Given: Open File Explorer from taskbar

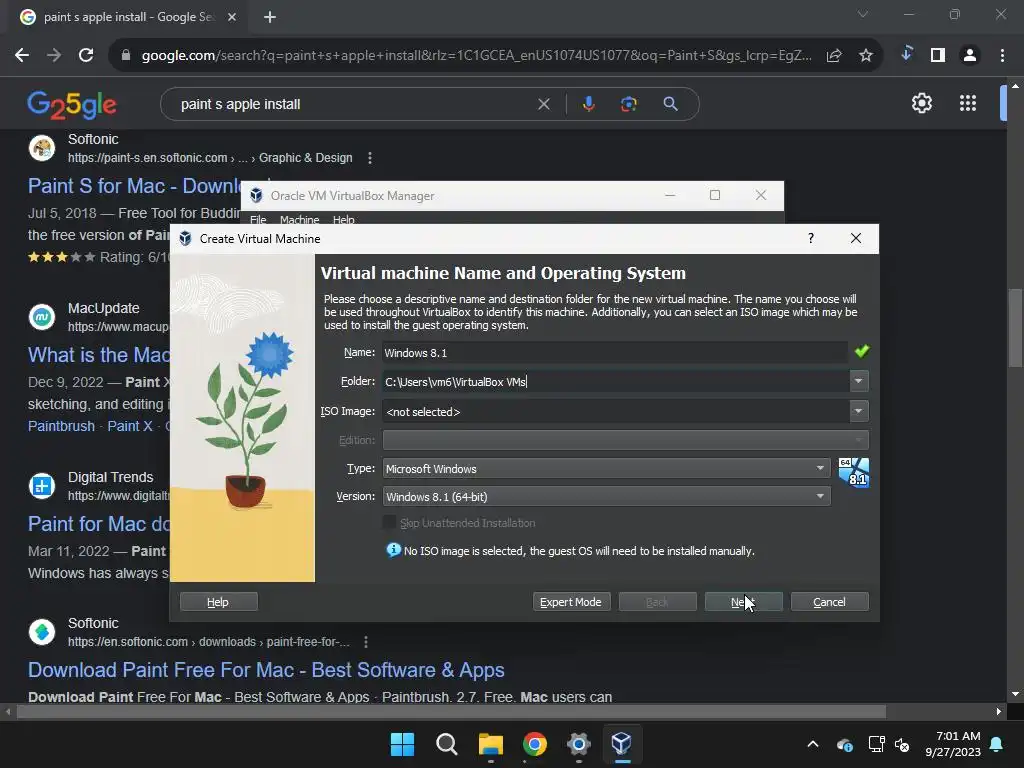Looking at the screenshot, I should point(490,744).
